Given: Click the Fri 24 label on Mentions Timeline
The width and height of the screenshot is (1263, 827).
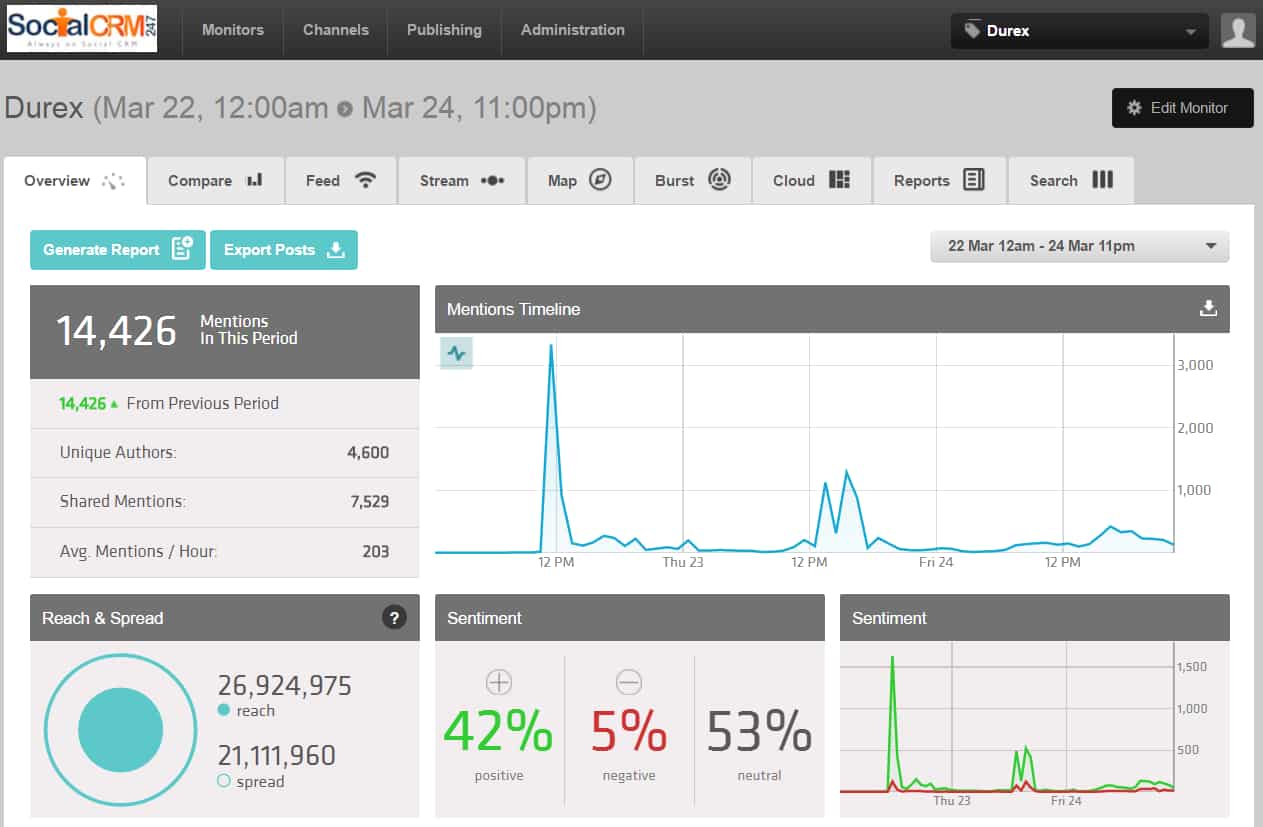Looking at the screenshot, I should (x=936, y=563).
